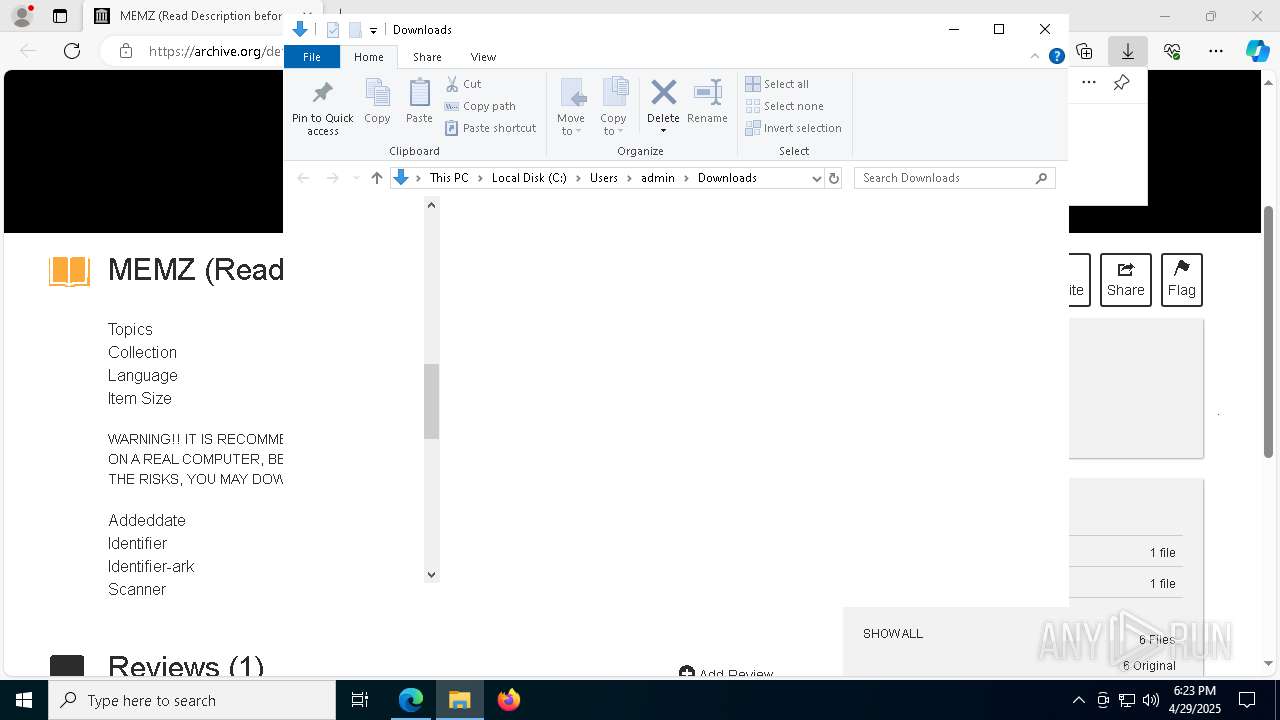Click Flag button on archive page
Image resolution: width=1280 pixels, height=720 pixels.
(x=1181, y=280)
